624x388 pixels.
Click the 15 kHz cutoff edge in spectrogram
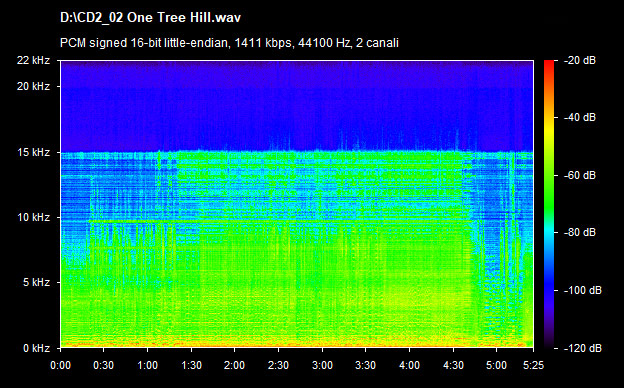tap(297, 152)
